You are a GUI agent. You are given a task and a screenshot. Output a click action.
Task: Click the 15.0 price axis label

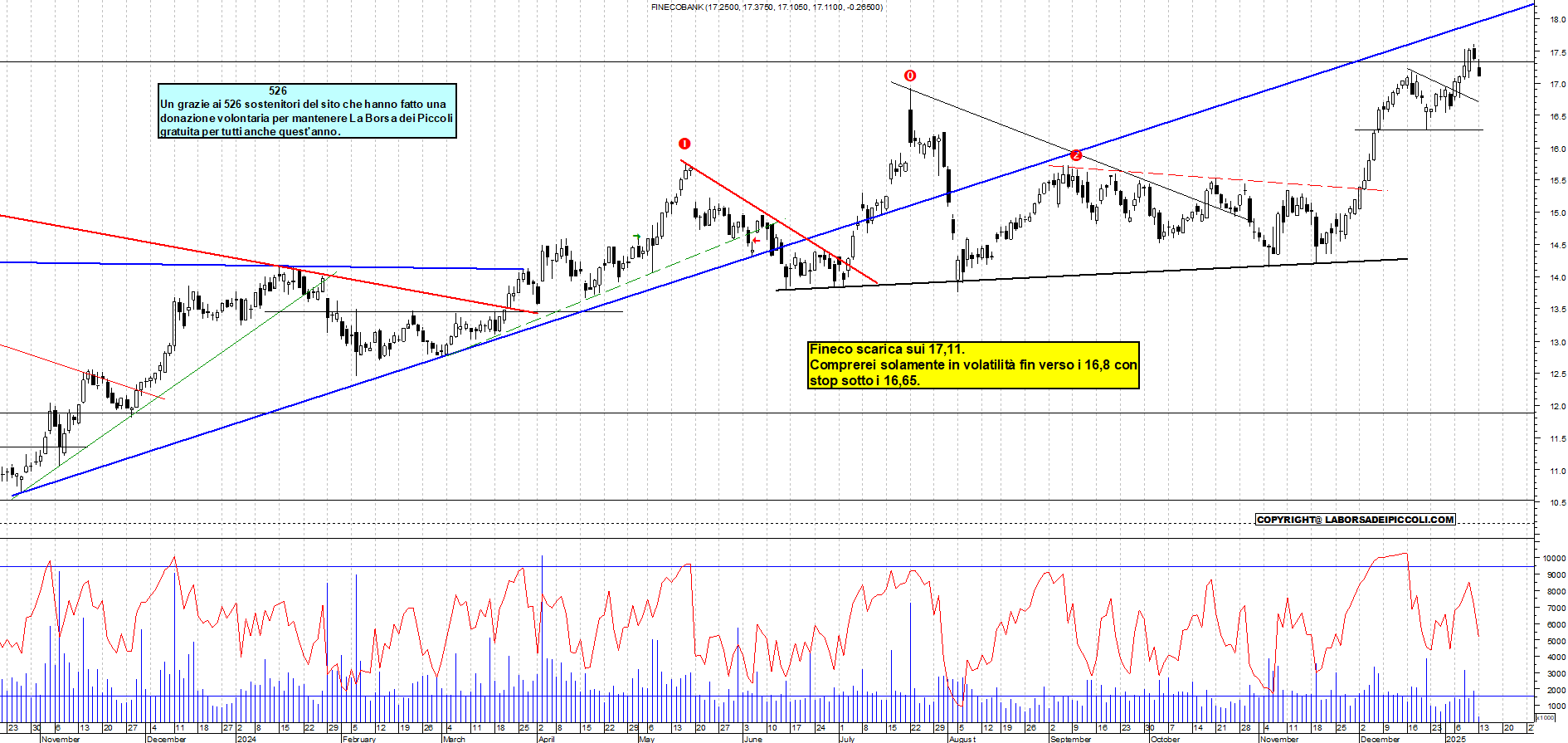pyautogui.click(x=1557, y=213)
